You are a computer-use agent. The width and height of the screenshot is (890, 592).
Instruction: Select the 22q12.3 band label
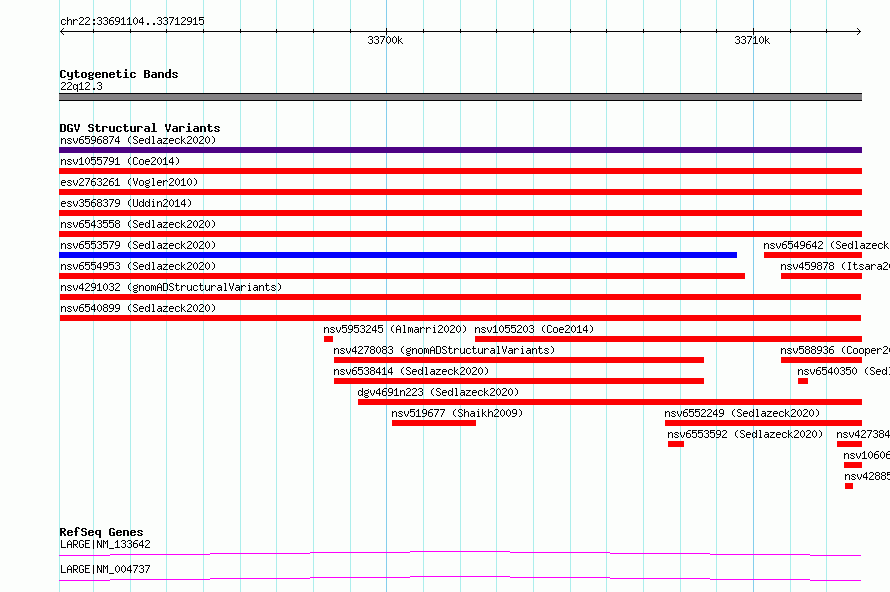[x=81, y=86]
